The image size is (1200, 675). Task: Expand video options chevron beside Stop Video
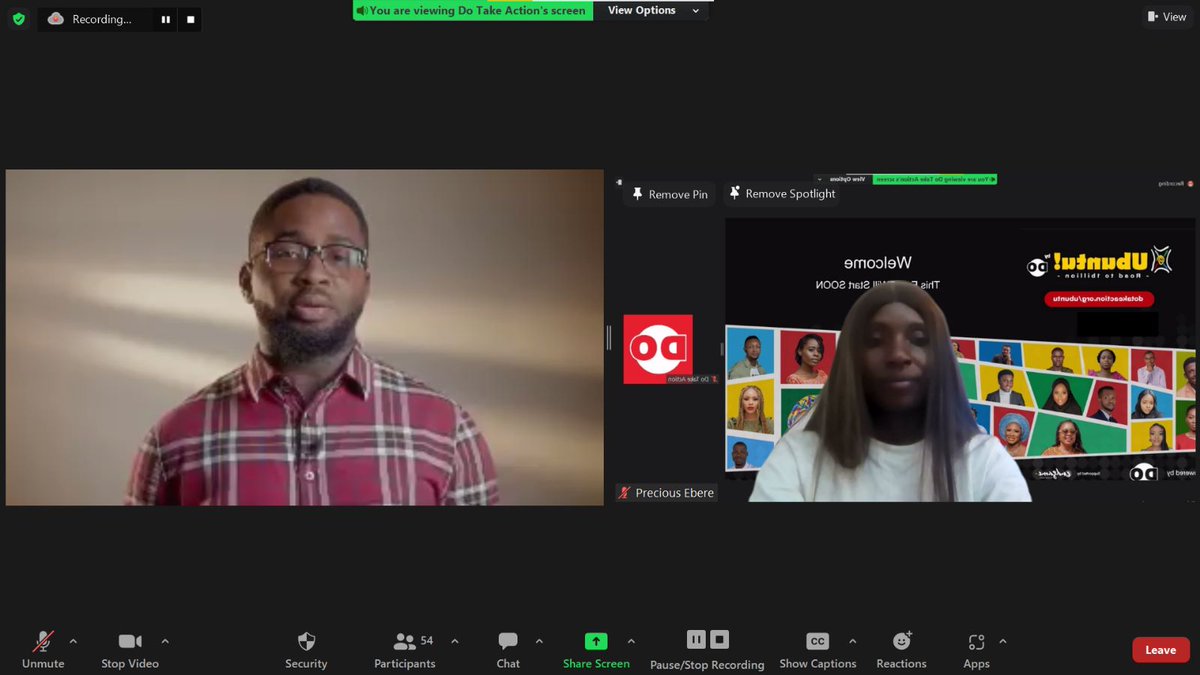(165, 641)
